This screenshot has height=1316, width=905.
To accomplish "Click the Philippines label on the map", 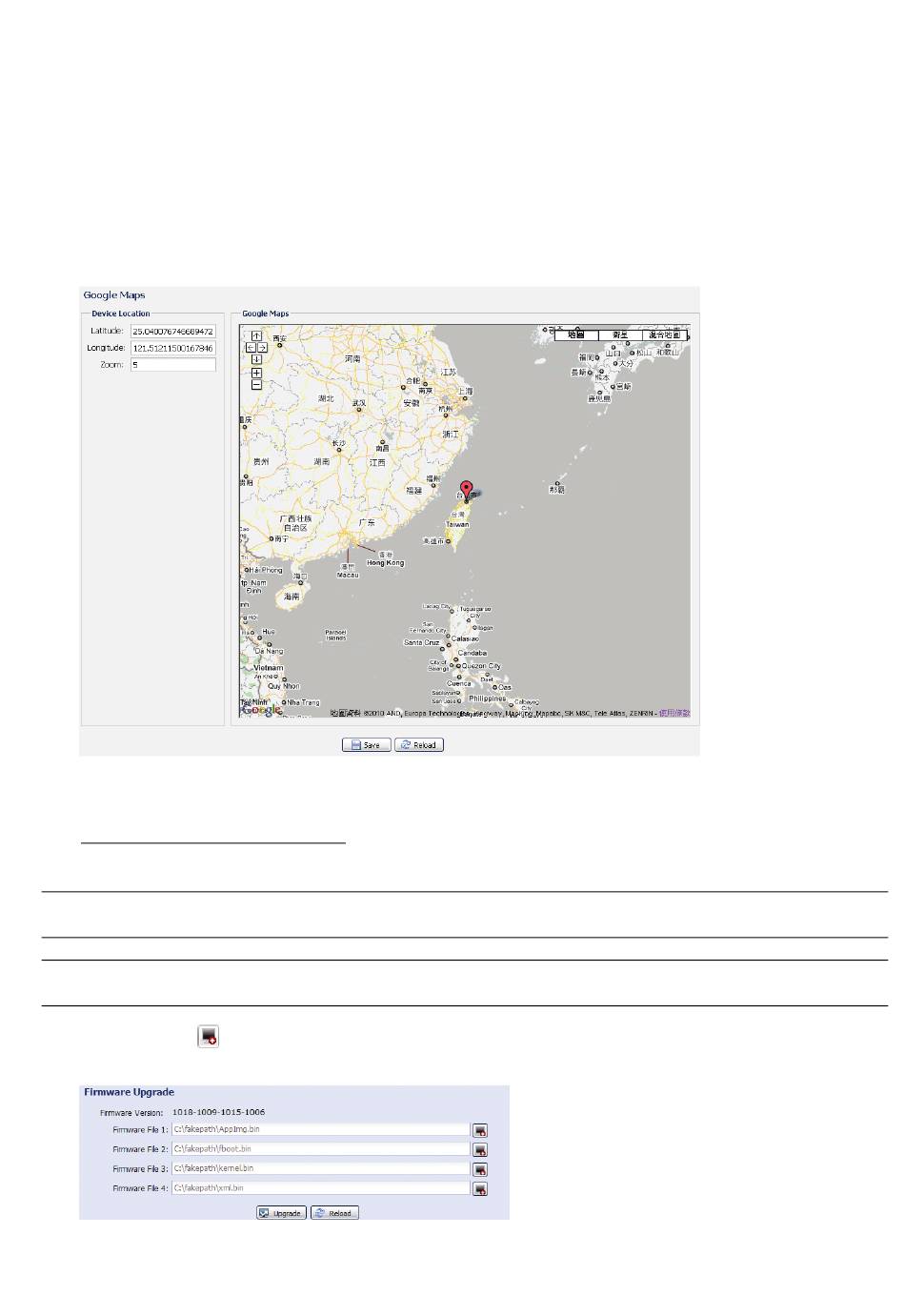I will [x=487, y=698].
